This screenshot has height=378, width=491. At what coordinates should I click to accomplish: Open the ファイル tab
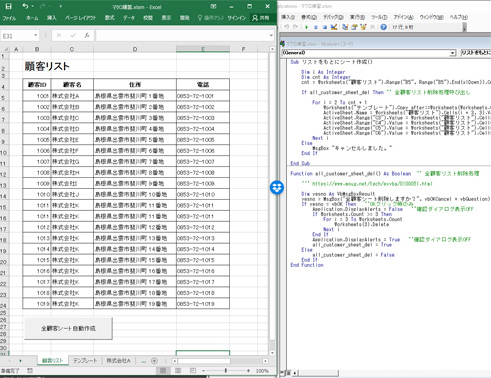click(x=9, y=18)
